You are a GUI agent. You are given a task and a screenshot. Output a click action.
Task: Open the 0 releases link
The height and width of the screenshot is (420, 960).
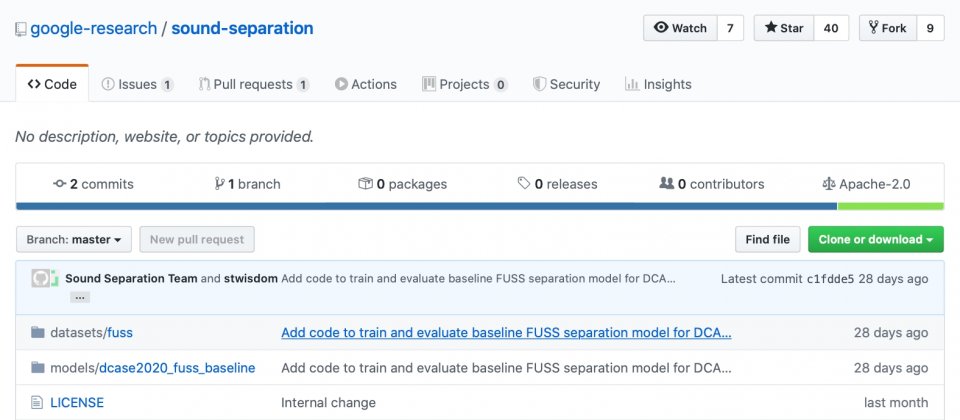pos(557,184)
